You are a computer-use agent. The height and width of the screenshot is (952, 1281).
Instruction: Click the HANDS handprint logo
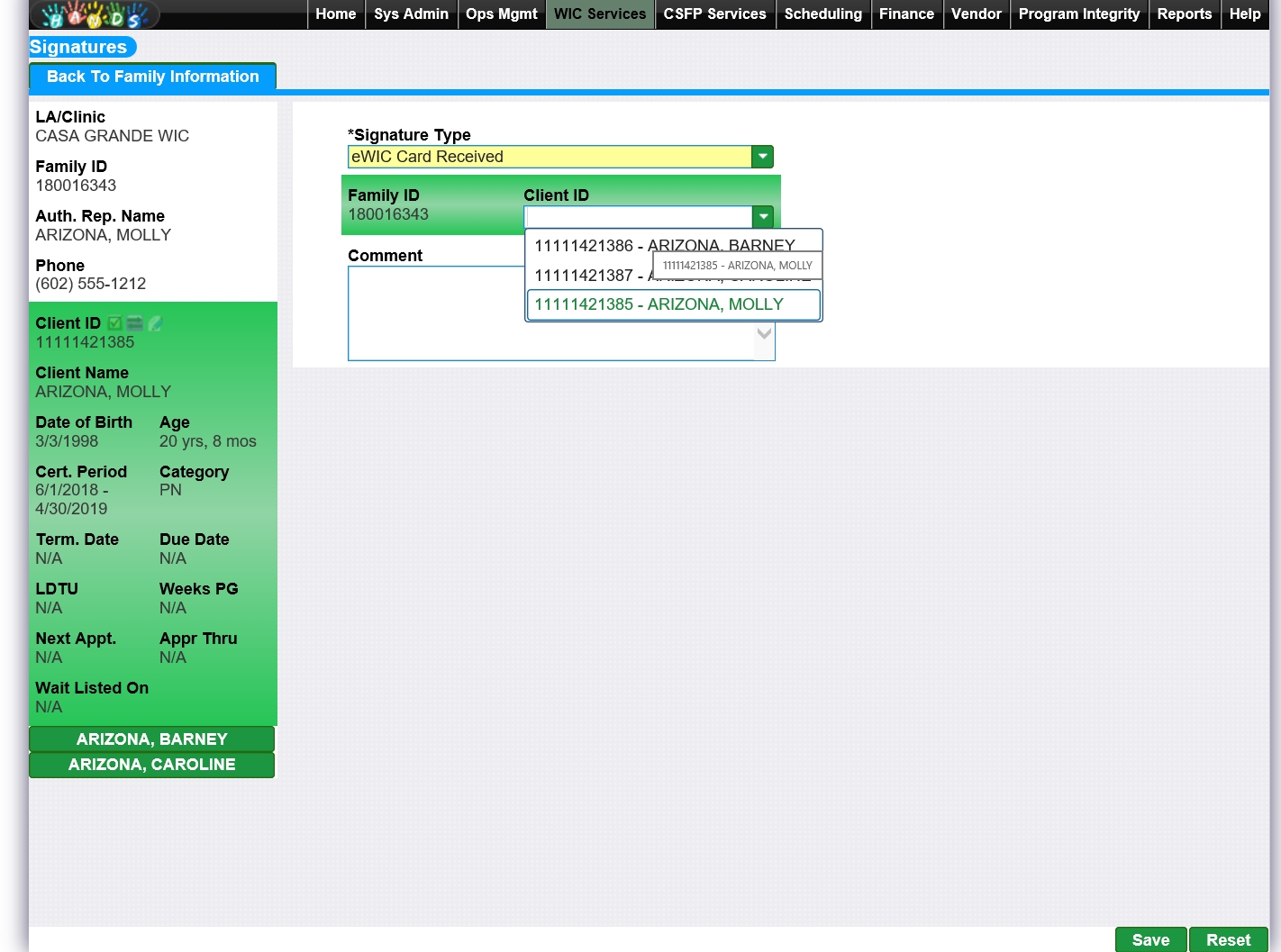(x=95, y=14)
